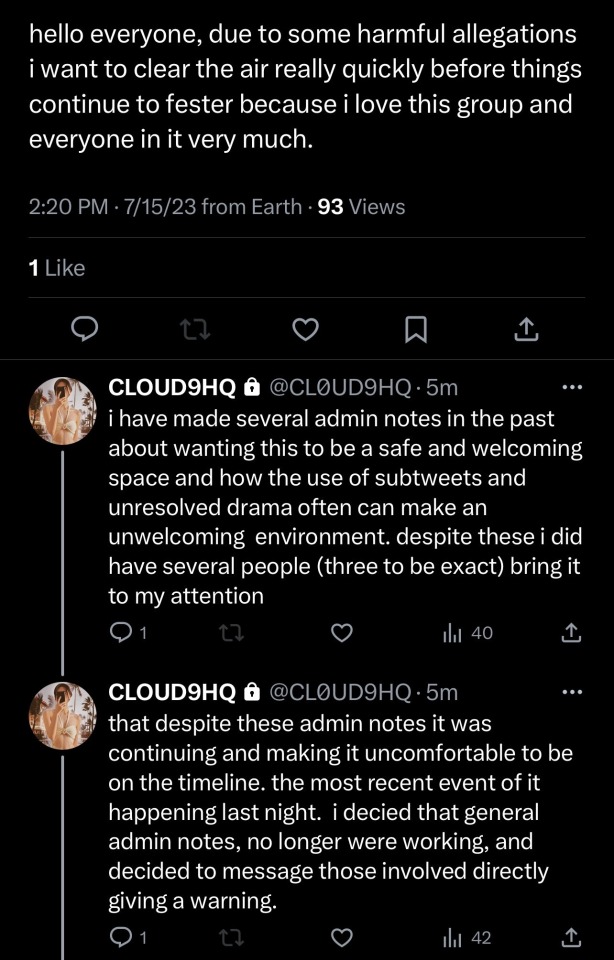Like the first CLOUD9HQ reply
The image size is (614, 960).
[x=342, y=632]
